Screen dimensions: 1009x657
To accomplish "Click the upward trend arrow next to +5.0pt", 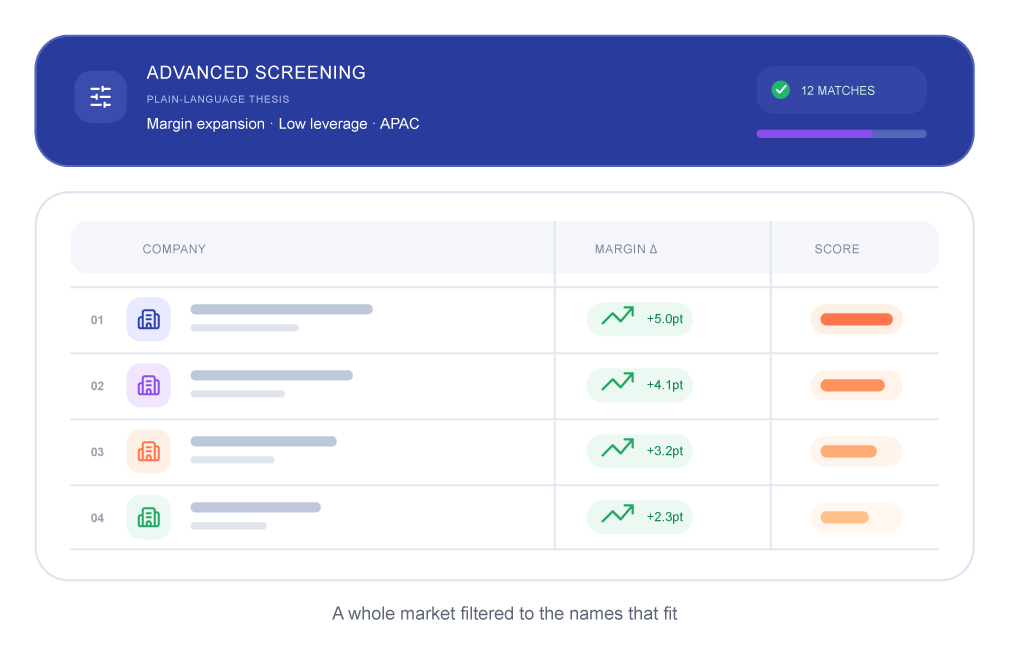I will pyautogui.click(x=618, y=316).
